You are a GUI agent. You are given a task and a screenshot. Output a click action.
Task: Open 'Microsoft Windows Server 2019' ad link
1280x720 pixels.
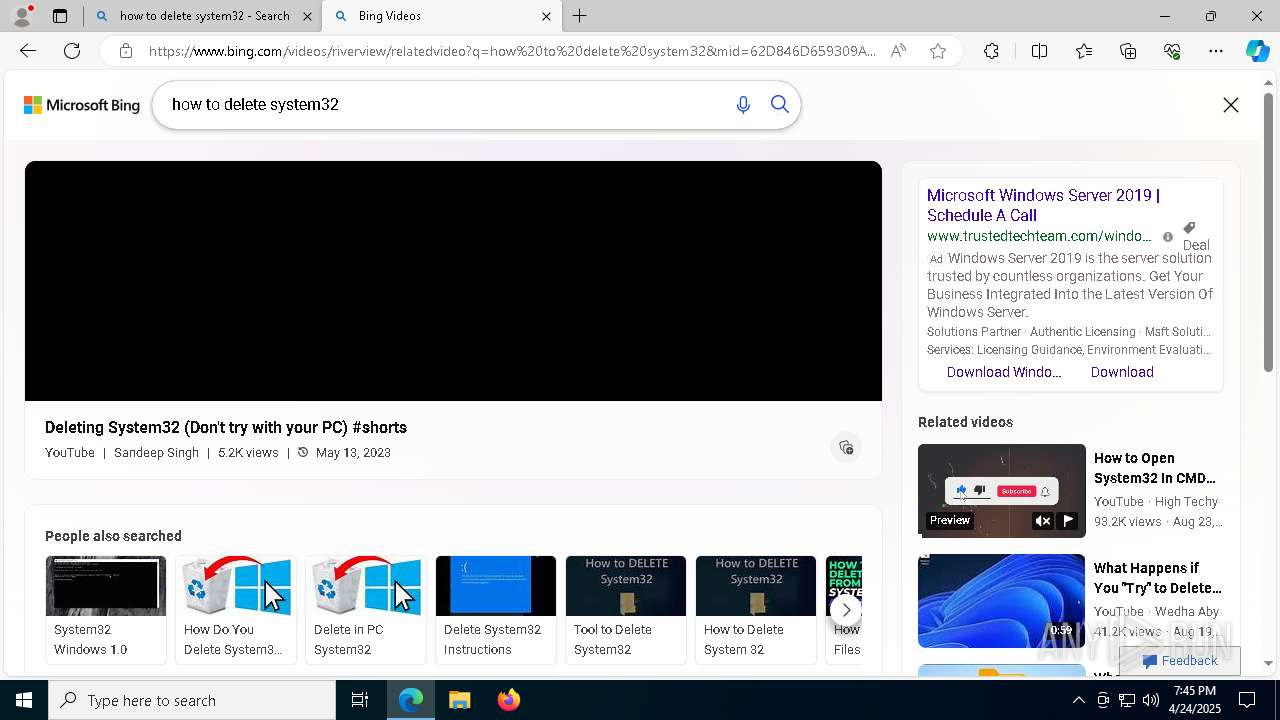point(1043,205)
